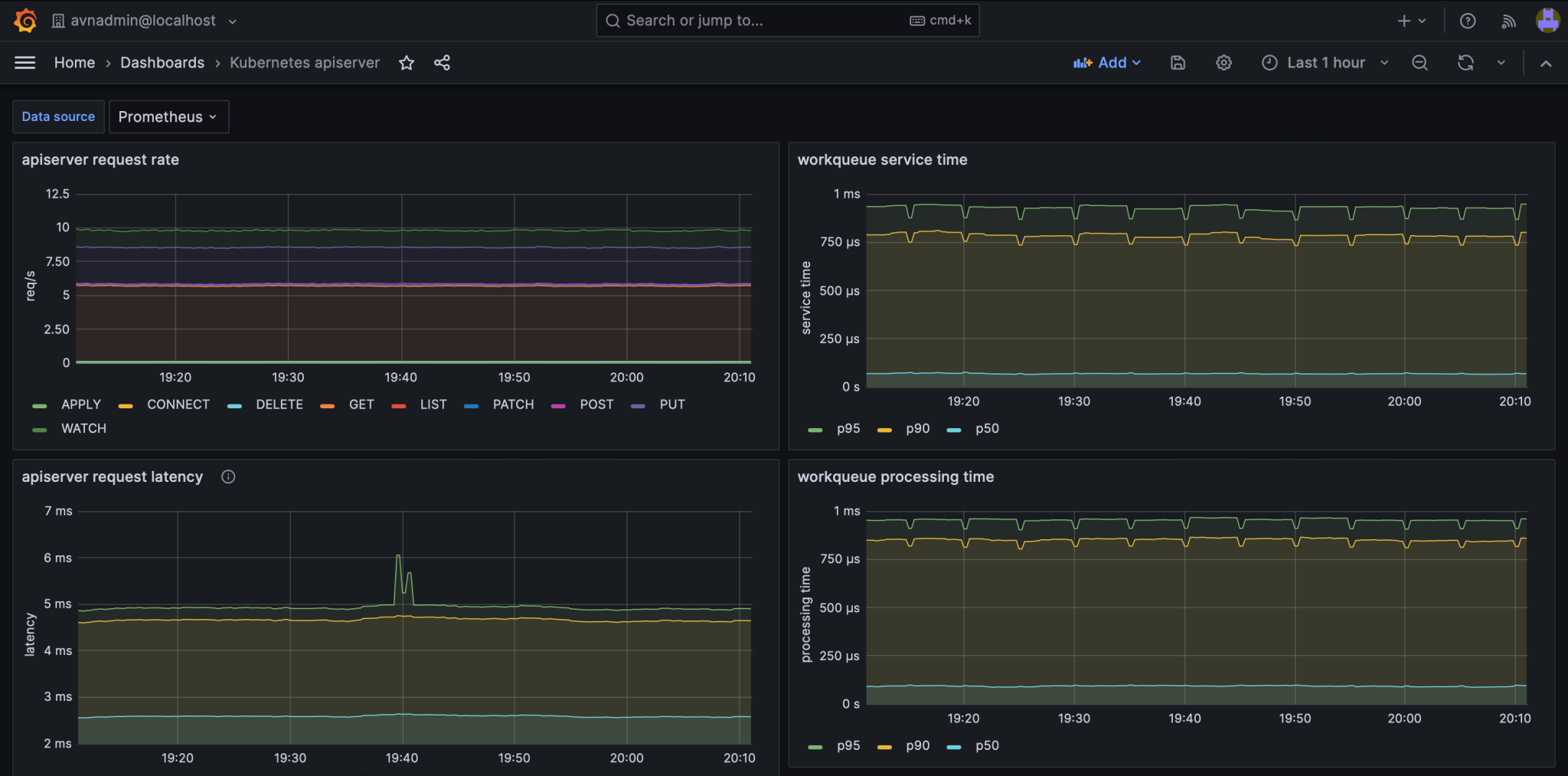The width and height of the screenshot is (1568, 776).
Task: Open the Add panel menu
Action: click(1108, 62)
